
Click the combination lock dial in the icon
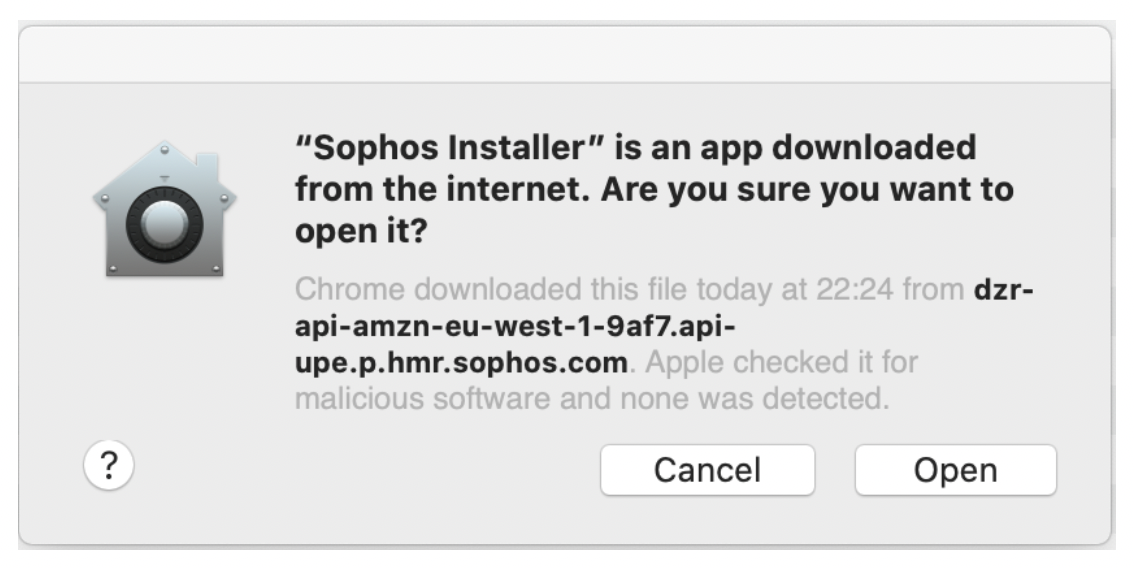(x=164, y=225)
